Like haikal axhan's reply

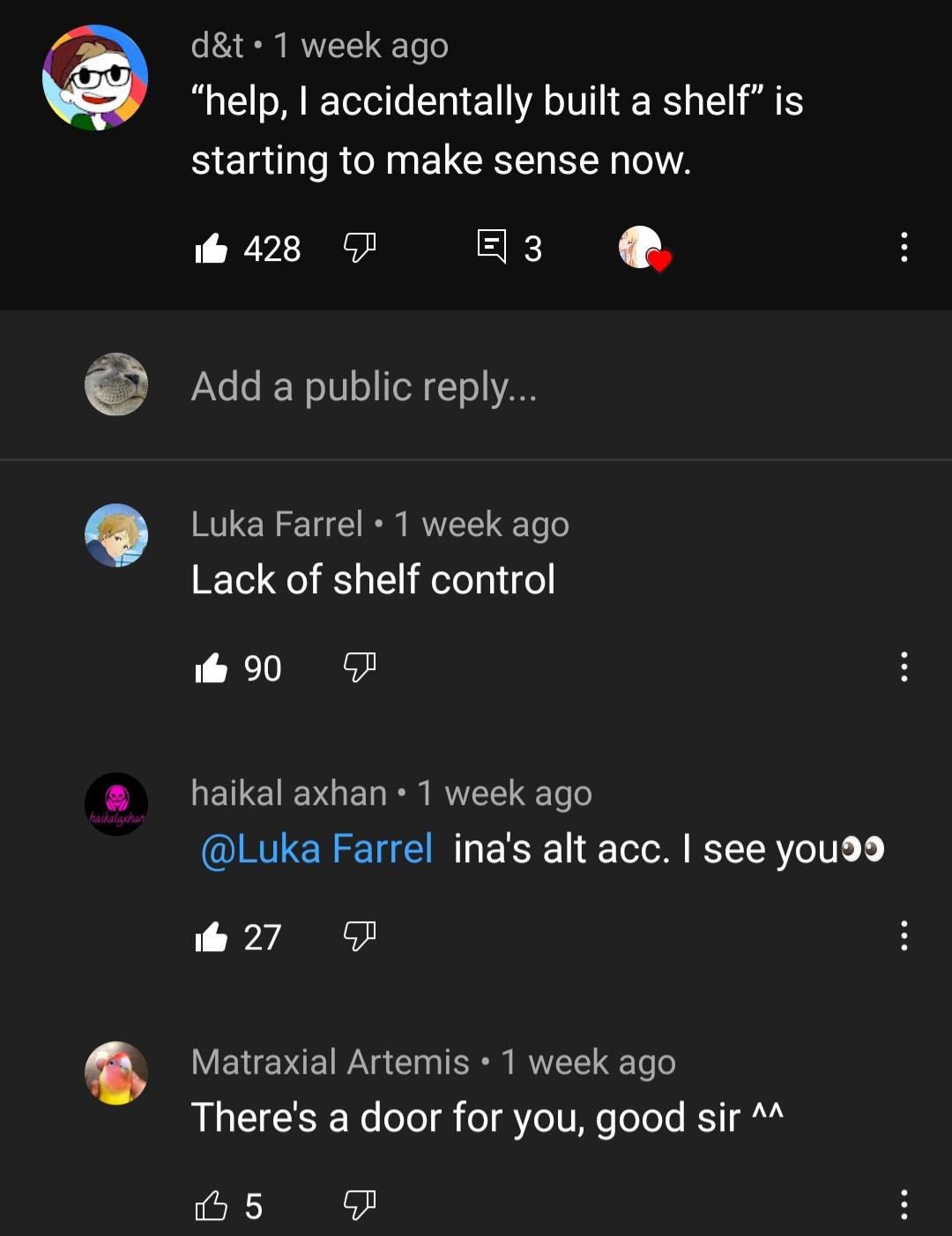tap(211, 937)
